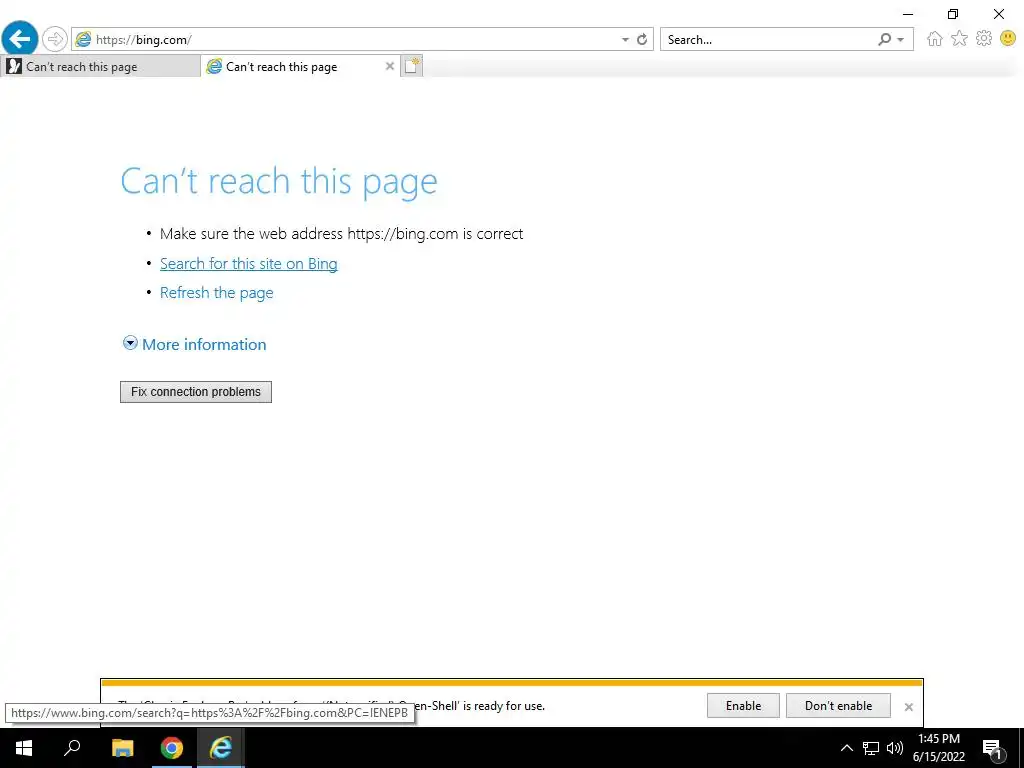Viewport: 1024px width, 768px height.
Task: Open Windows Start menu
Action: [24, 748]
